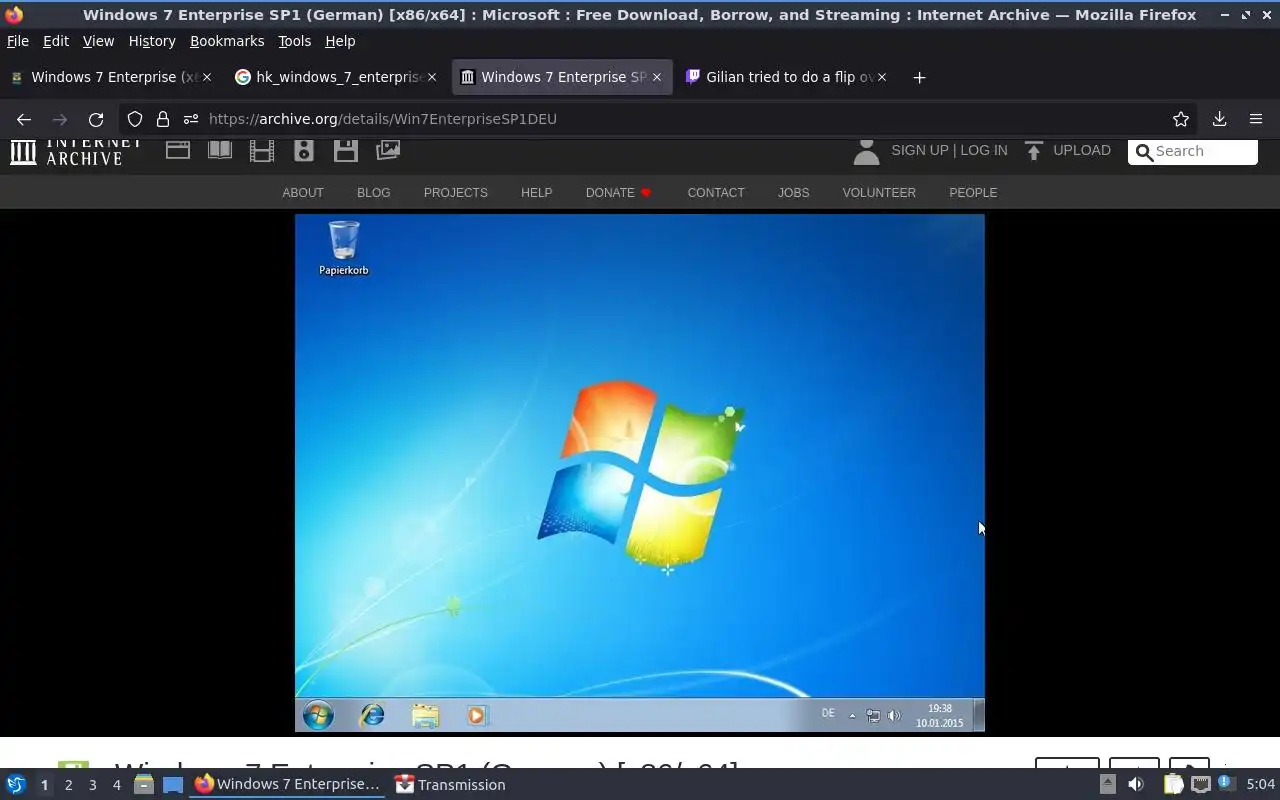Bookmark this page with the star
The height and width of the screenshot is (800, 1280).
coord(1181,119)
